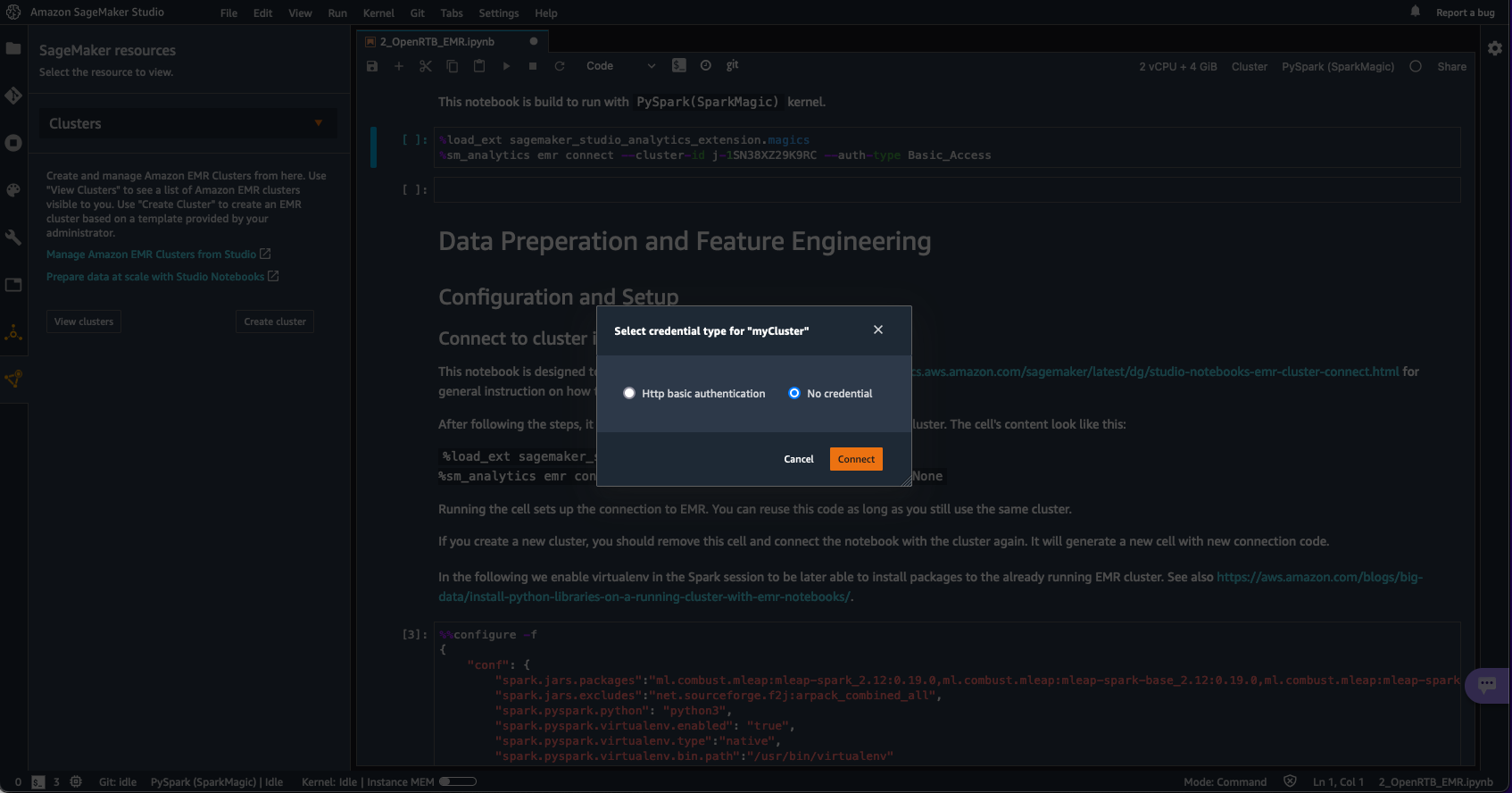Viewport: 1512px width, 793px height.
Task: Click the terminal icon in status bar
Action: click(x=38, y=782)
